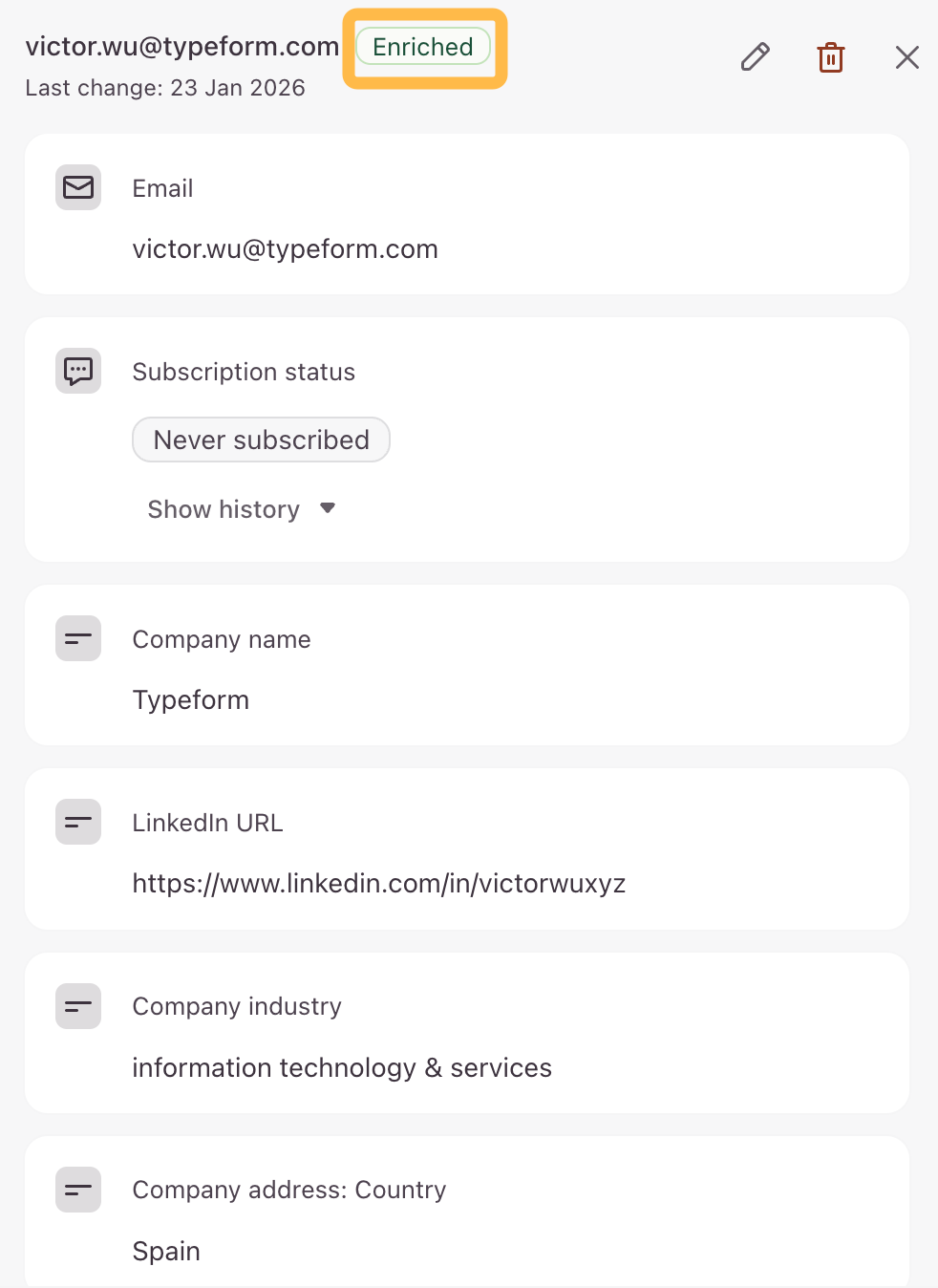Click the Subscription status chat icon
The width and height of the screenshot is (938, 1288).
pyautogui.click(x=78, y=371)
